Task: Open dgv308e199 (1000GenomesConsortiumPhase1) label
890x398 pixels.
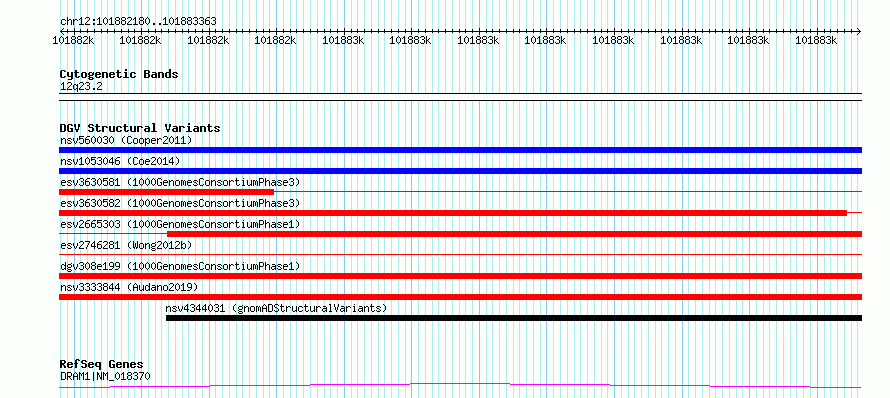Action: [x=180, y=266]
